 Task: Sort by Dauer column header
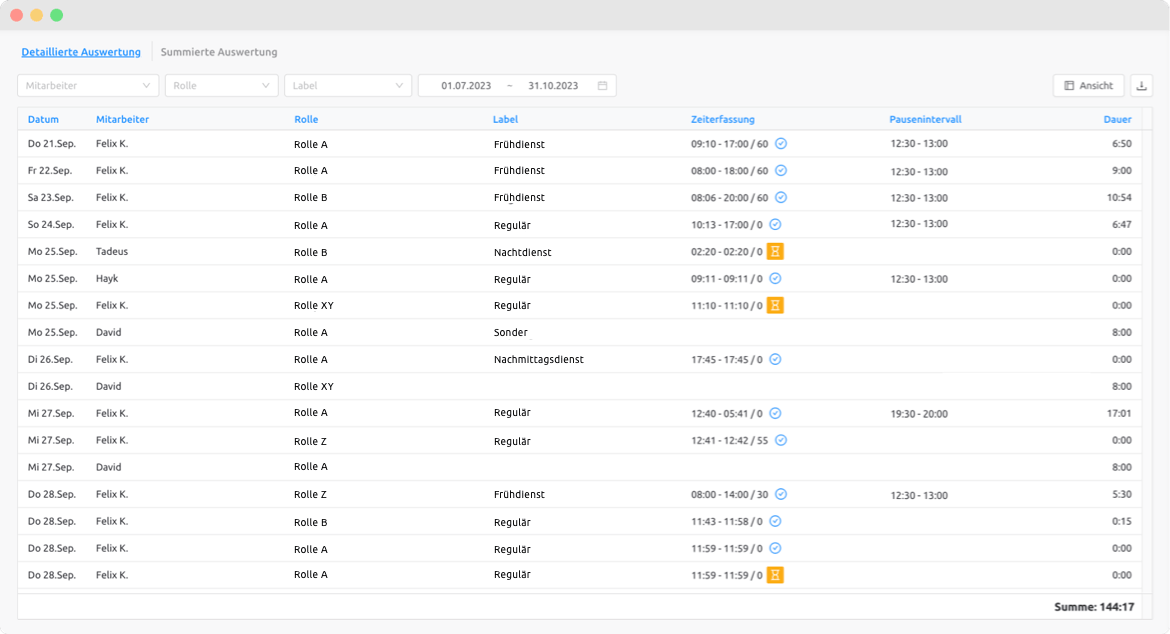pyautogui.click(x=1118, y=119)
